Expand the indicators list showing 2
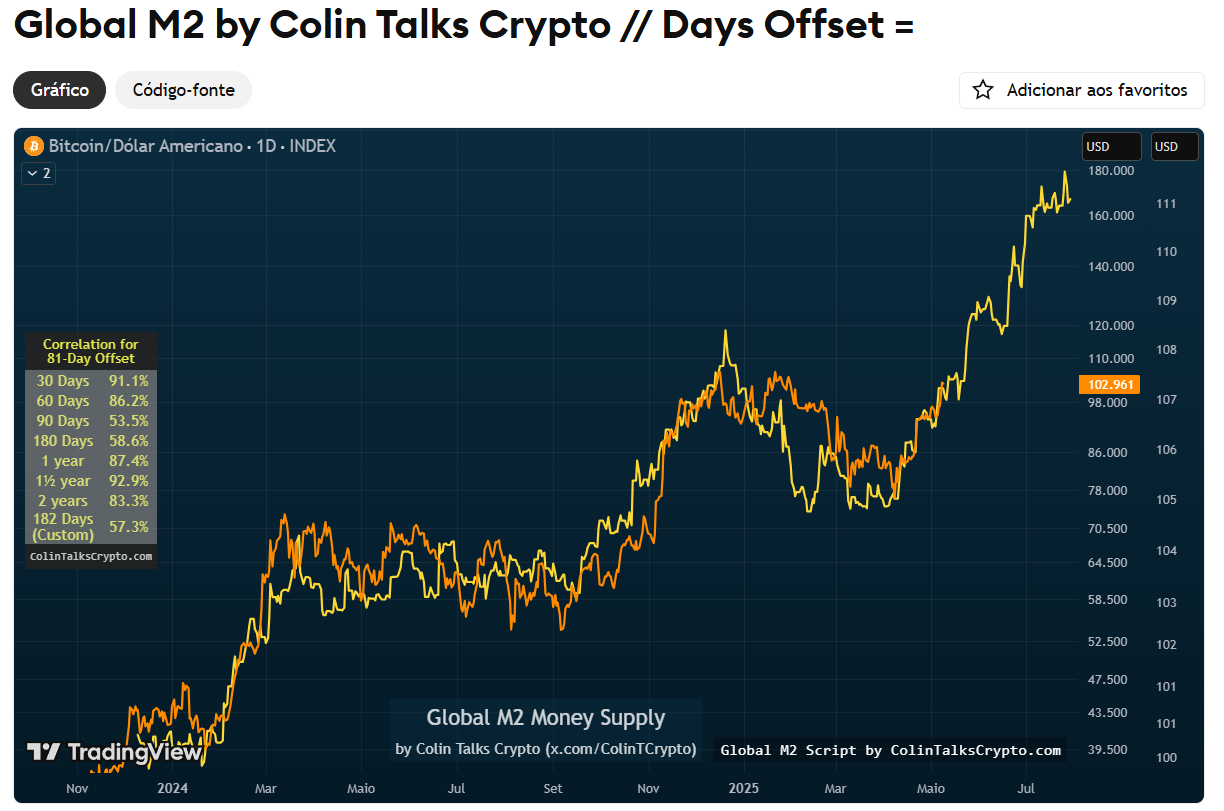The width and height of the screenshot is (1224, 811). pos(38,172)
